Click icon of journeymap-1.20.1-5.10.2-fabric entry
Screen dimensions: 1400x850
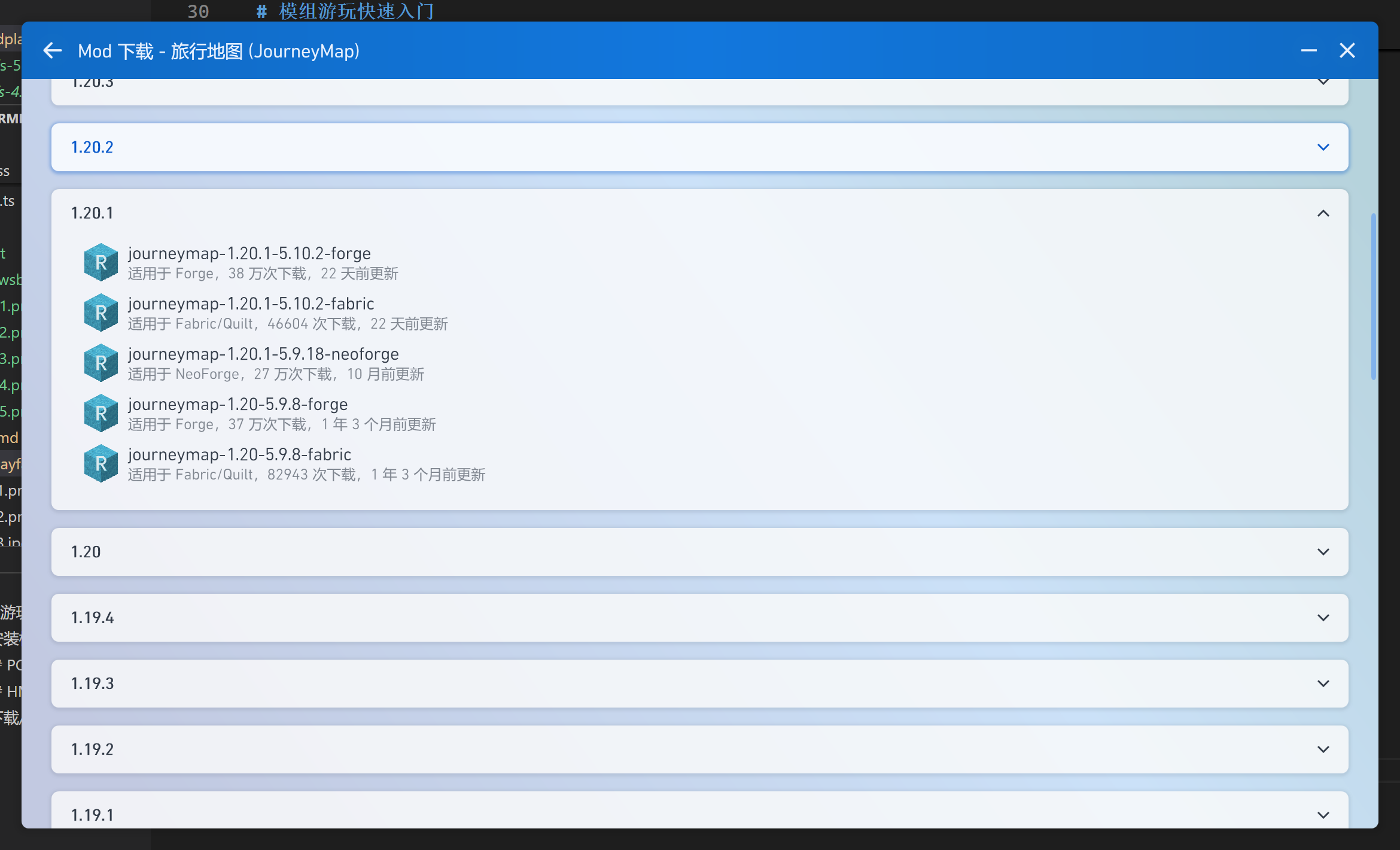[101, 312]
